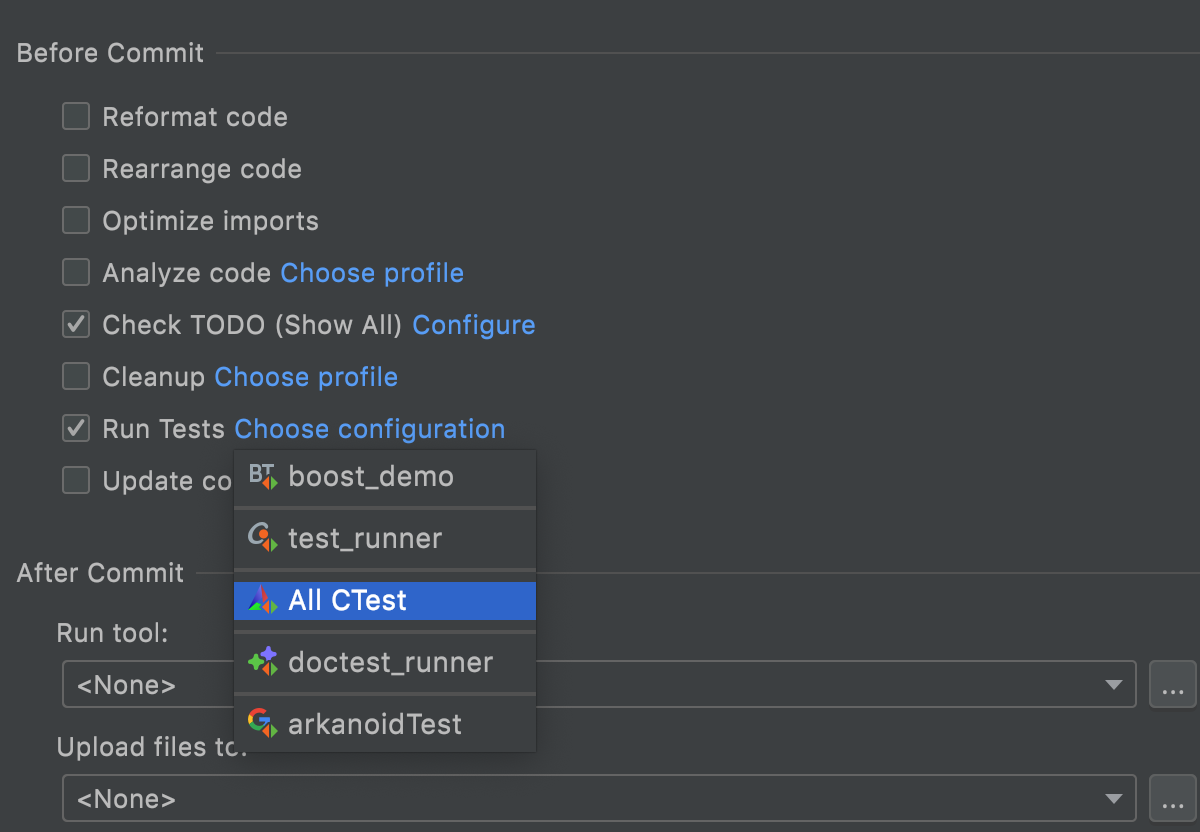Screen dimensions: 1200x832
Task: Enable Optimize imports option
Action: tap(76, 221)
